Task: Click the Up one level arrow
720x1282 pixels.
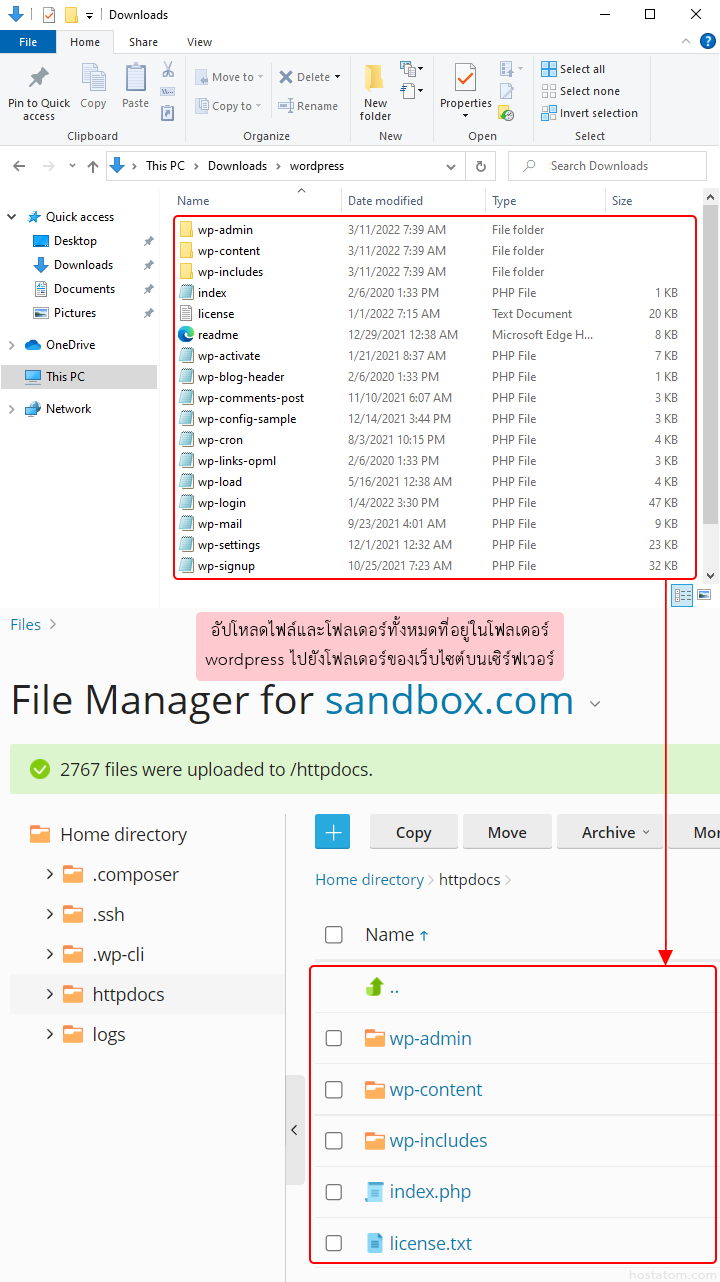Action: pos(93,166)
